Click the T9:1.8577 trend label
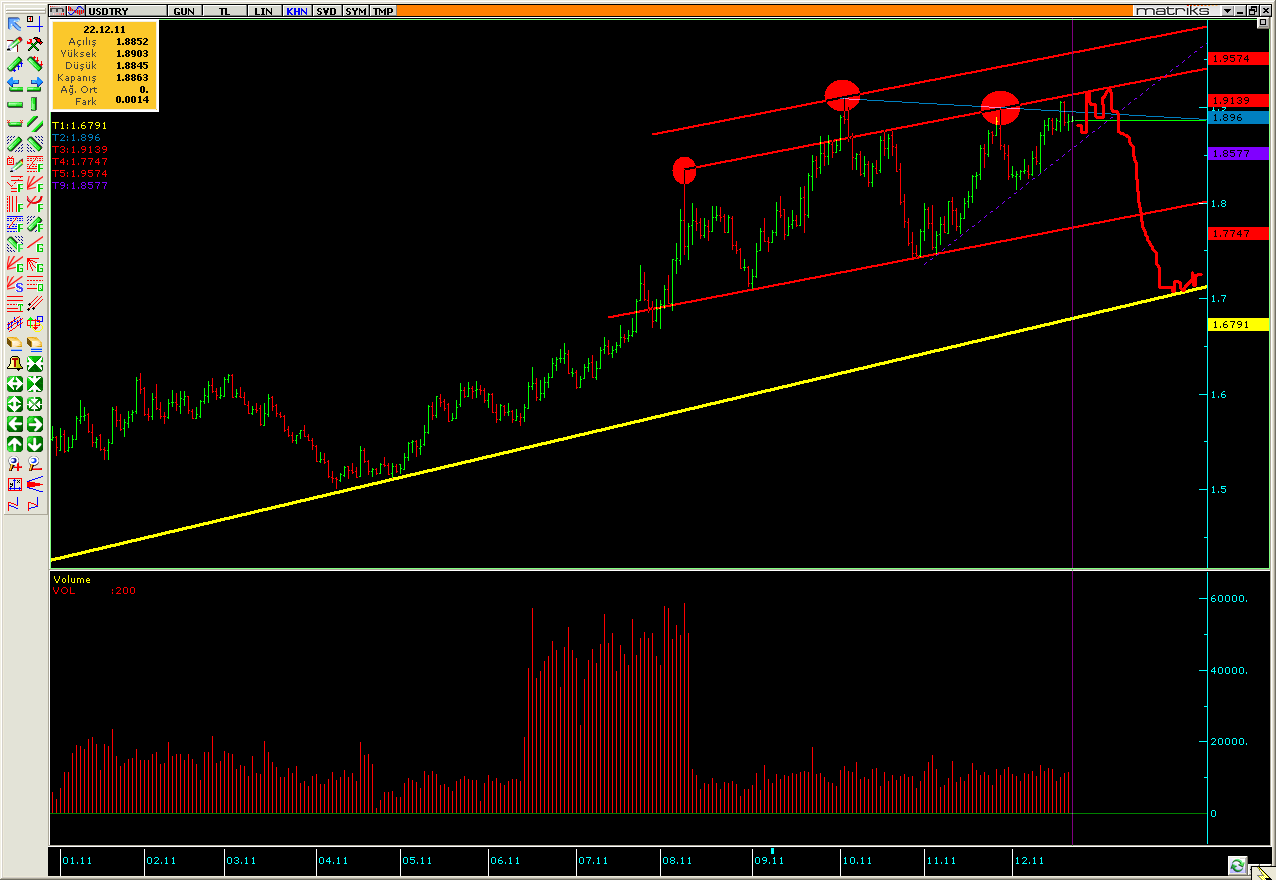This screenshot has width=1276, height=880. [80, 186]
